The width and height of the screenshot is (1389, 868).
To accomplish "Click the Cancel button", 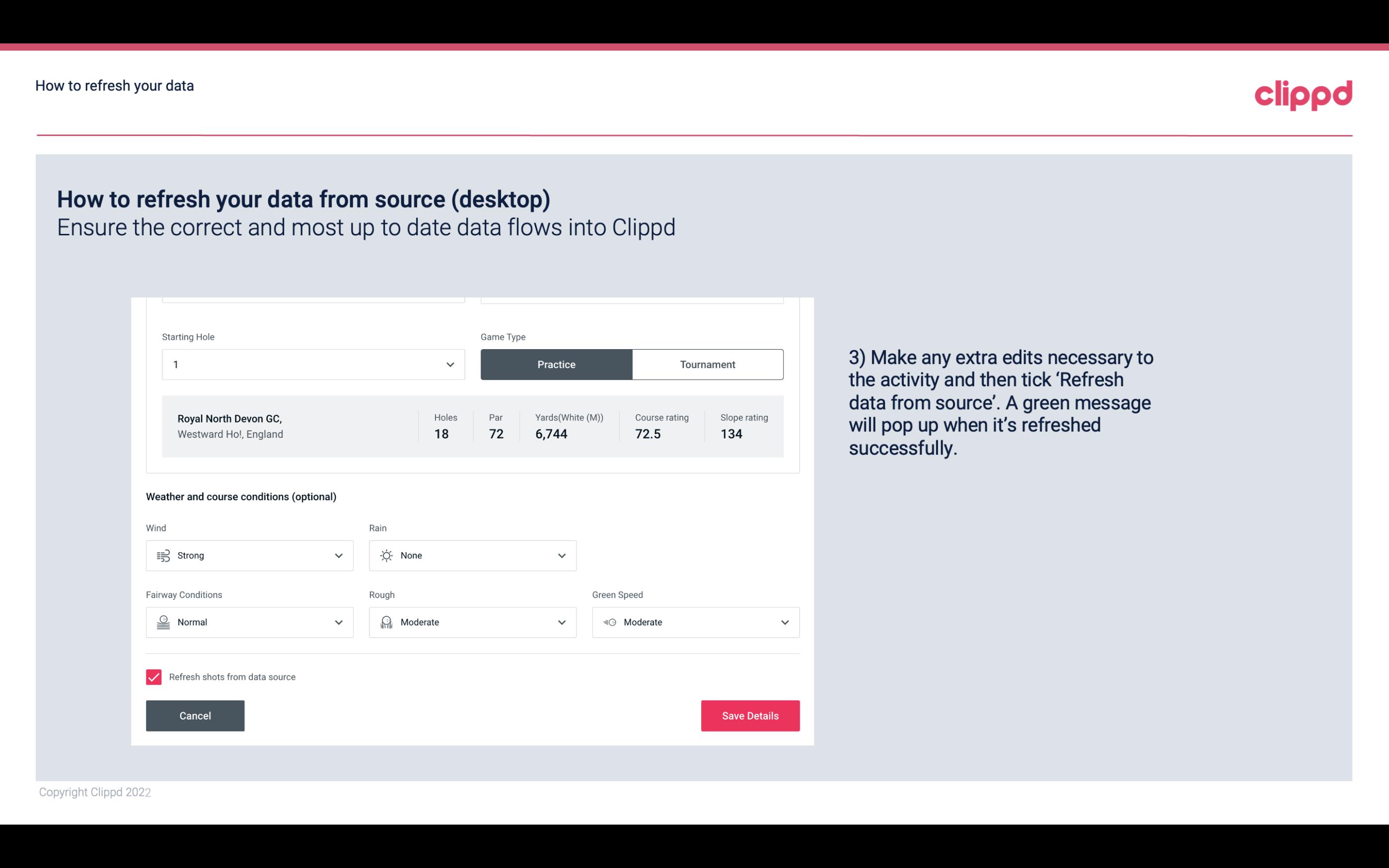I will coord(194,715).
